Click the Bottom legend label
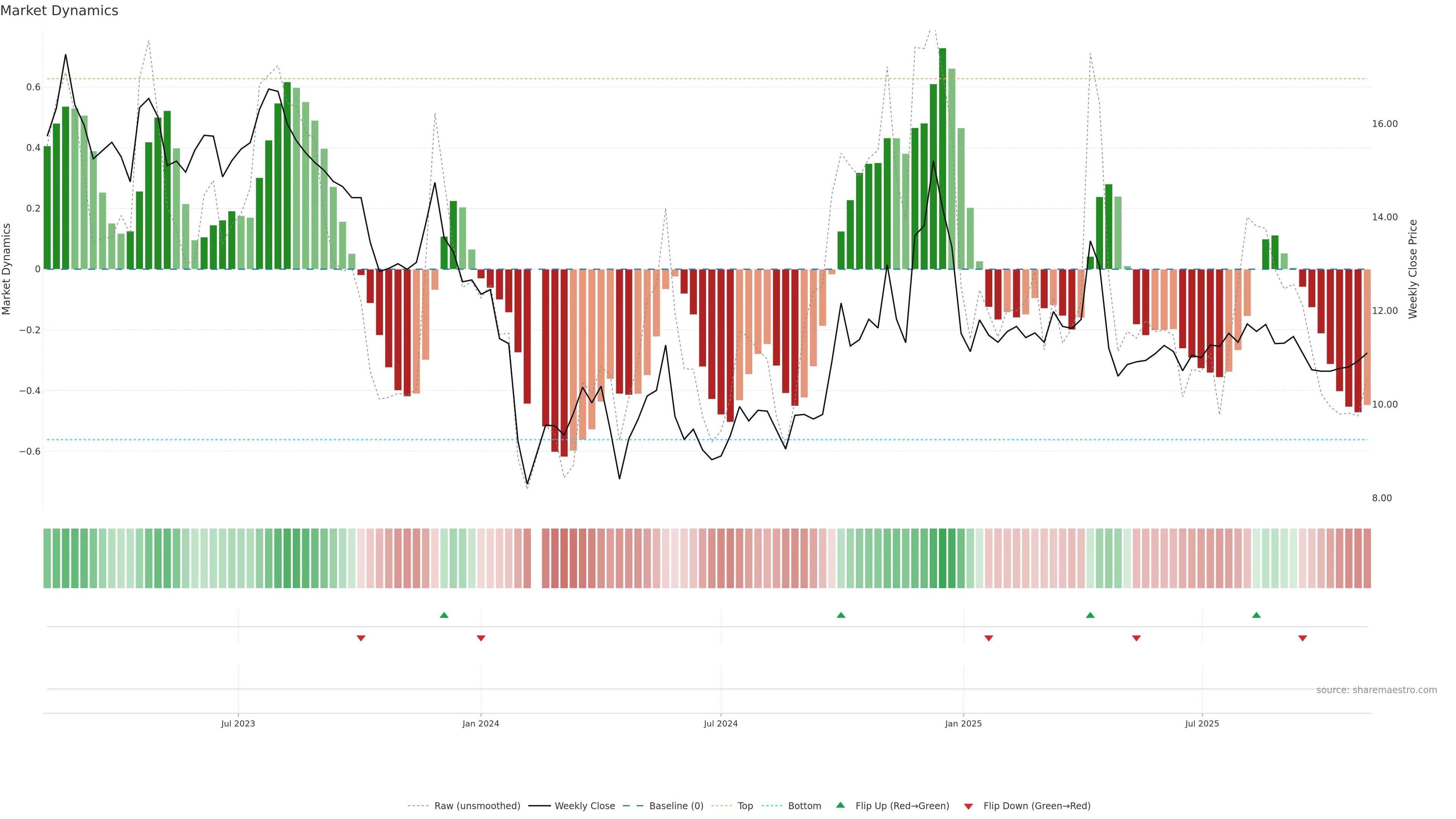1456x819 pixels. click(804, 806)
